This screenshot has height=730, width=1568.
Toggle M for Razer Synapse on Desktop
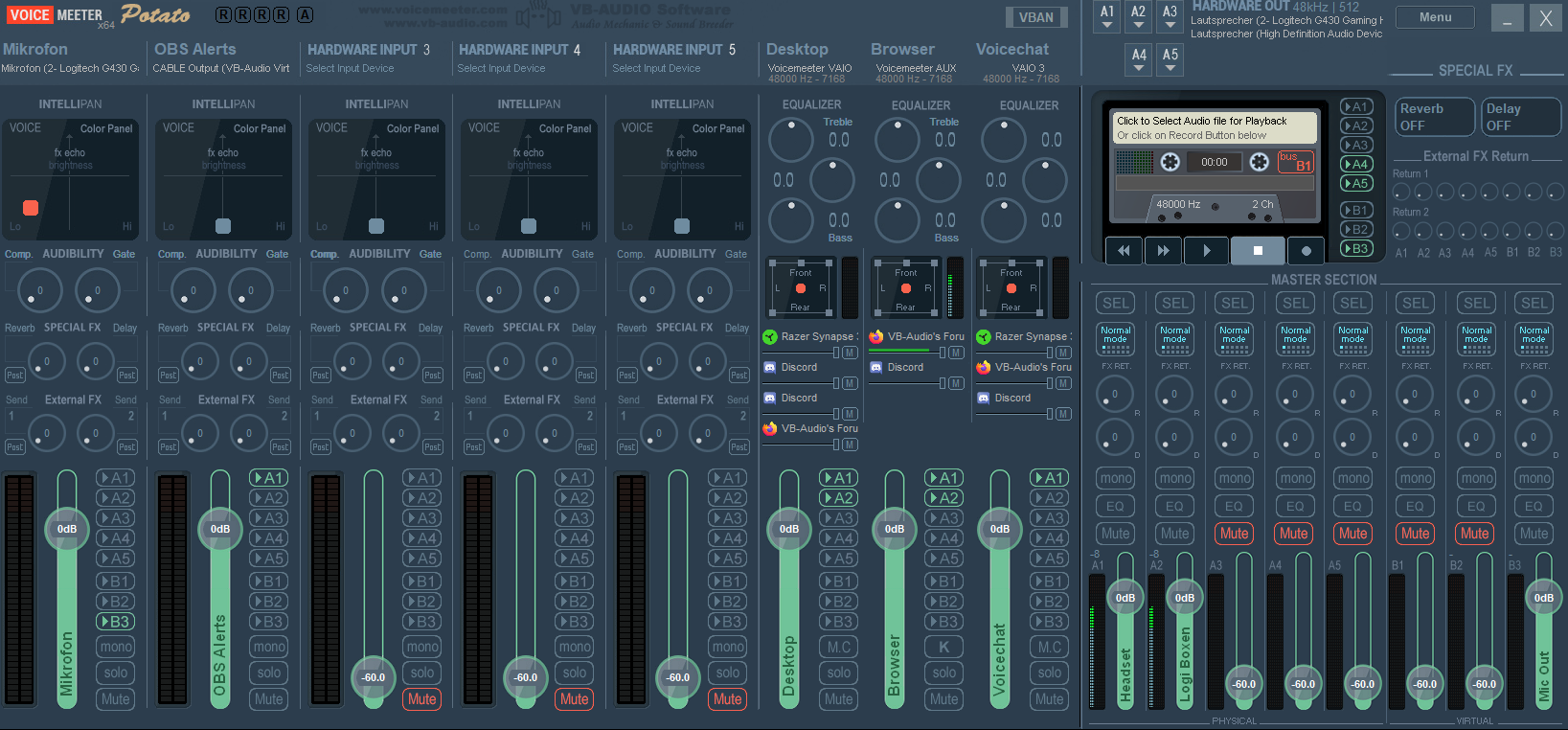click(x=850, y=353)
